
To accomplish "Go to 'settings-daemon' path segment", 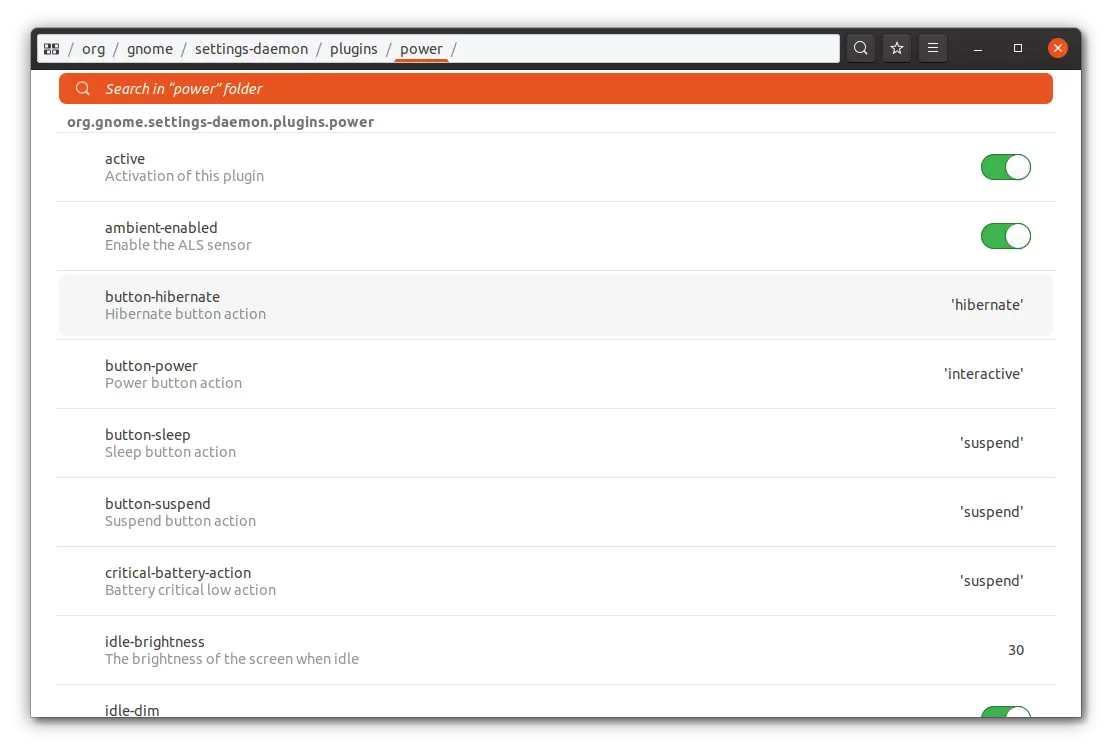I will tap(251, 49).
